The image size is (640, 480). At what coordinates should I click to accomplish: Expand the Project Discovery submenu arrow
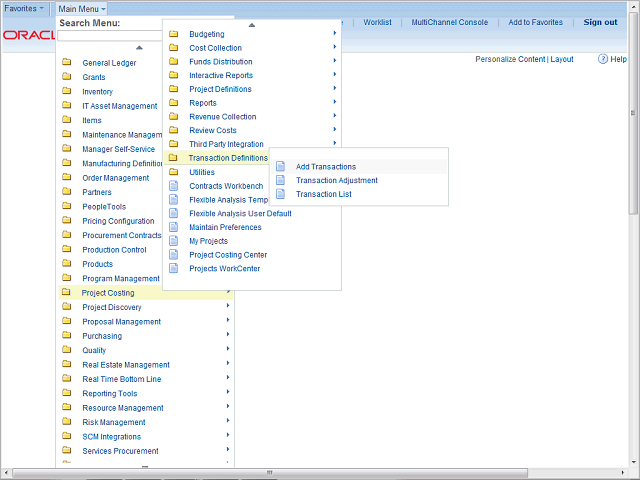tap(228, 305)
